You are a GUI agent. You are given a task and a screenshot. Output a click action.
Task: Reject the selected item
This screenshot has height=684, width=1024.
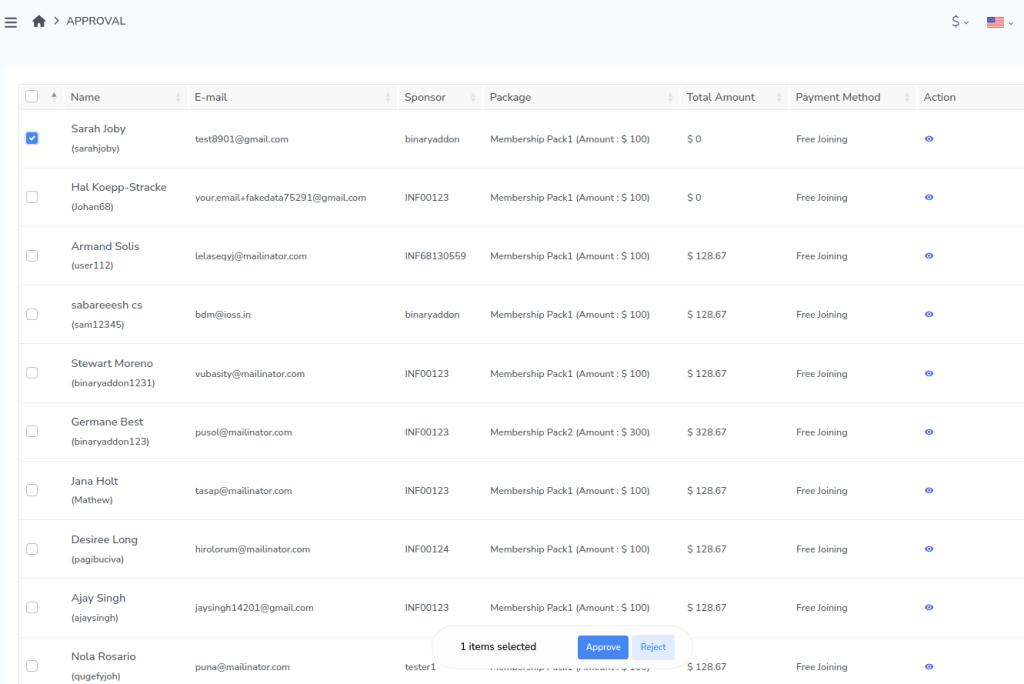[653, 647]
